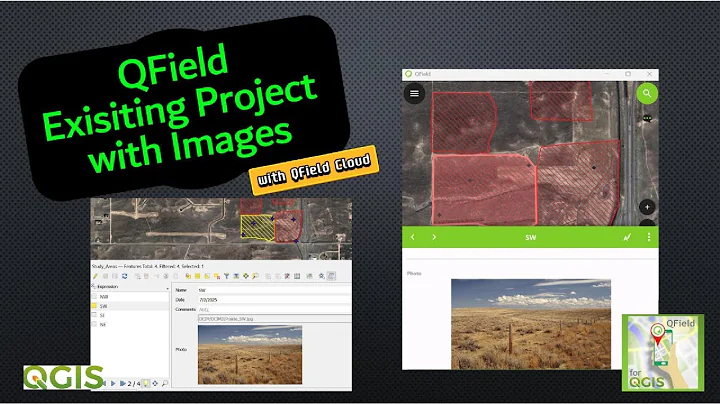Click the SW title in QField green bar

pyautogui.click(x=530, y=237)
